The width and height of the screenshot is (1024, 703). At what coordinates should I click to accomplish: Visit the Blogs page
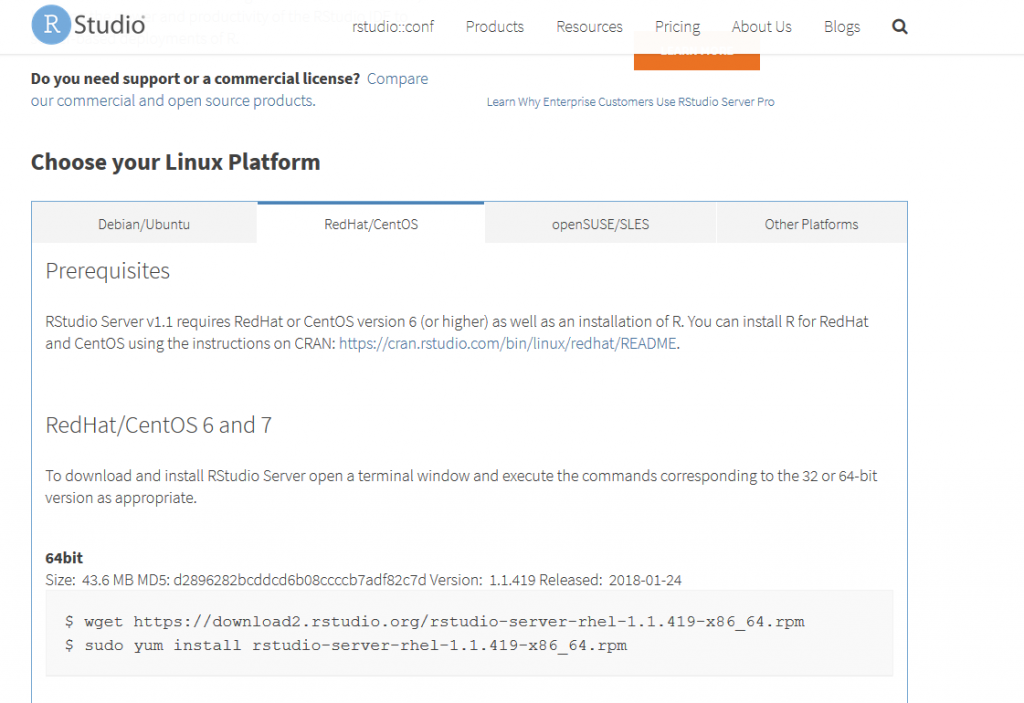tap(842, 27)
